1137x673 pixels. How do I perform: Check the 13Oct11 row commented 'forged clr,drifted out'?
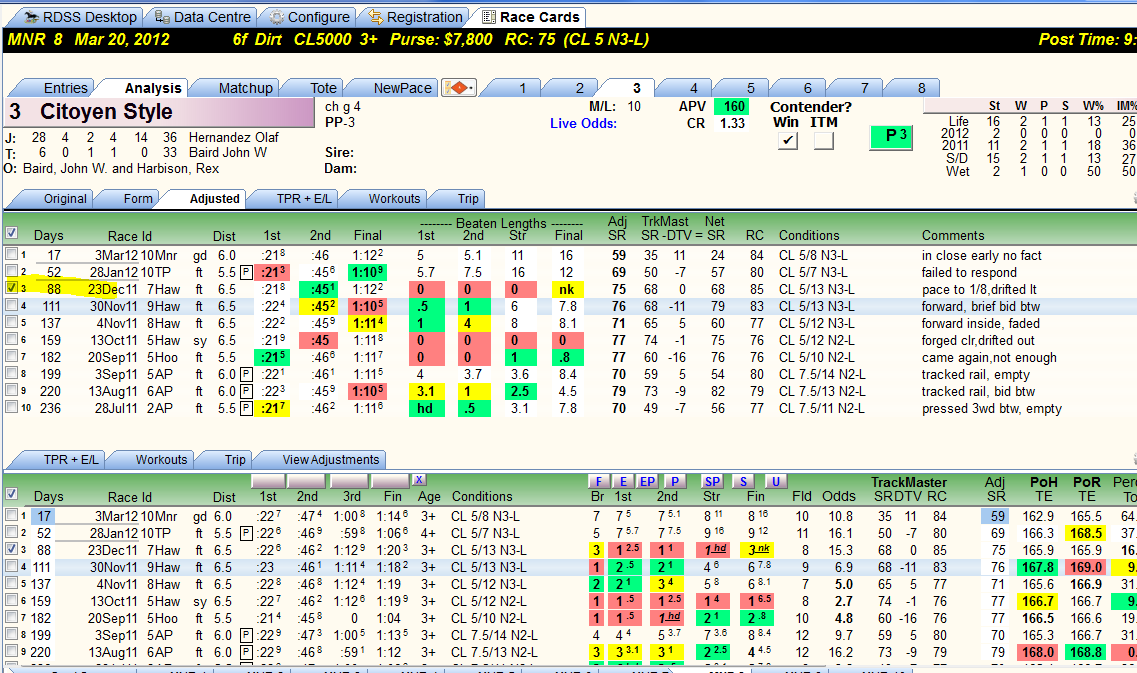pos(11,339)
